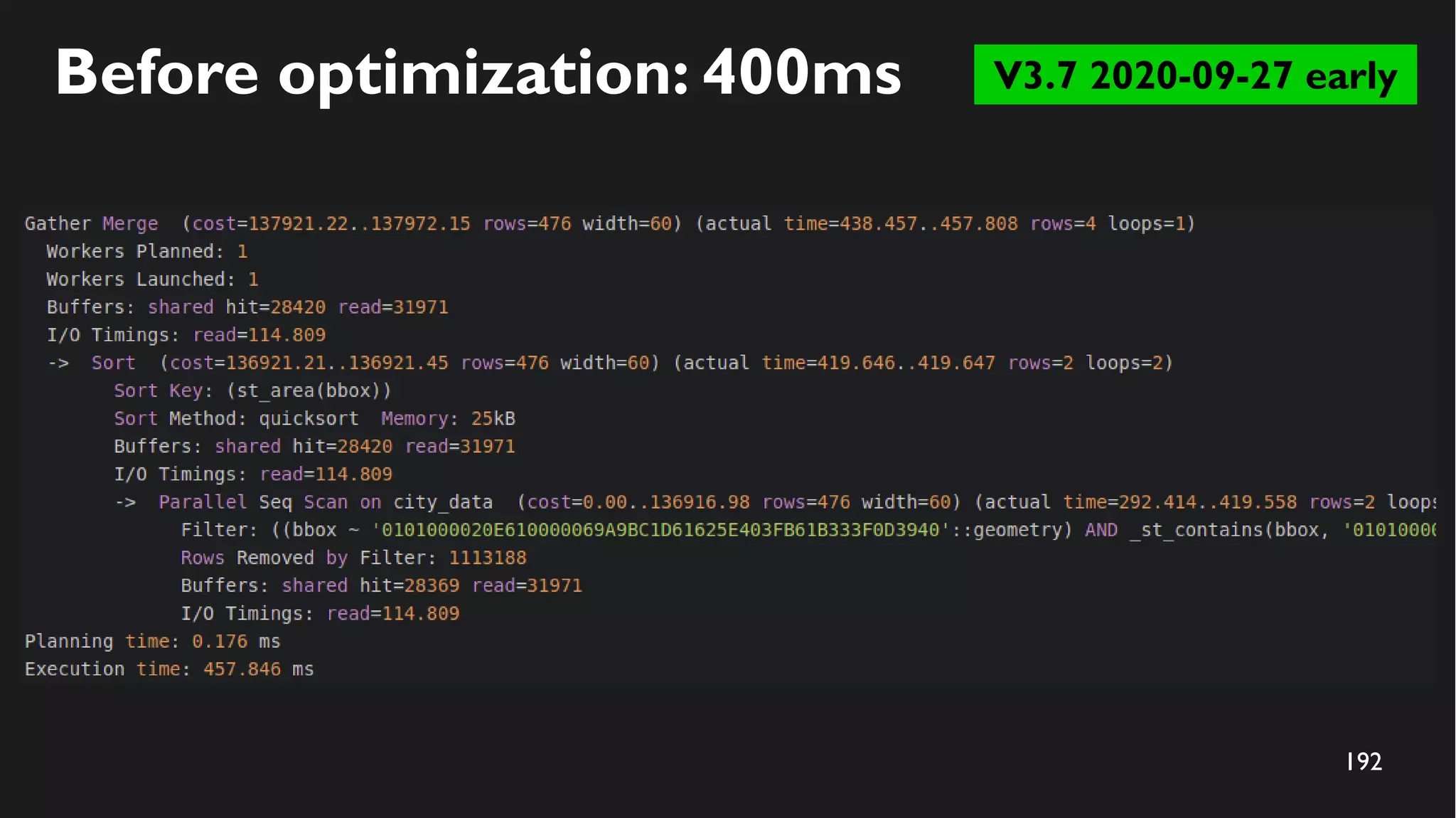Click the geometry hex string '0101000020E61...'
This screenshot has width=1456, height=818.
point(661,530)
